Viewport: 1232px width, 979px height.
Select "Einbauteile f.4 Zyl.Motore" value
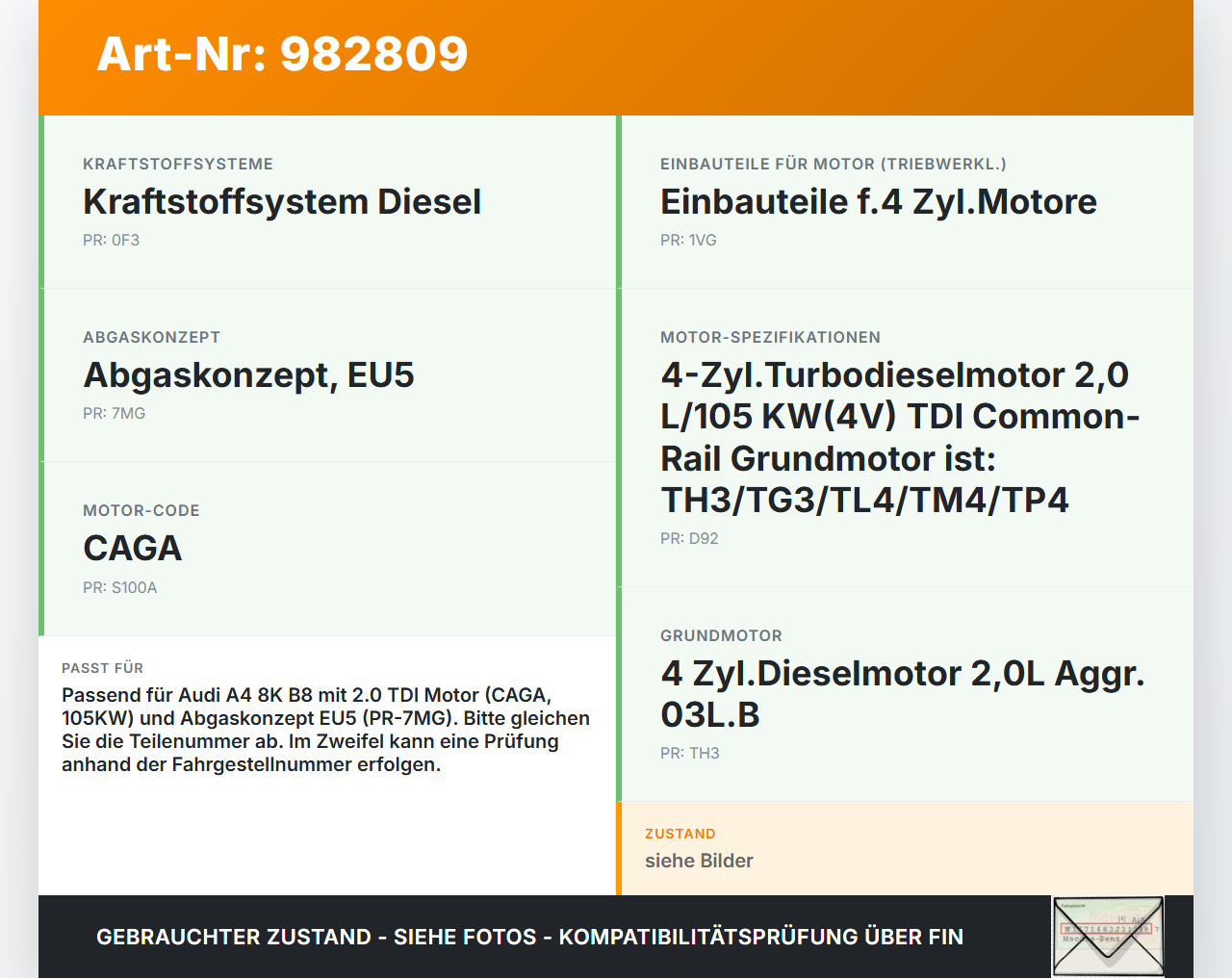(x=879, y=201)
